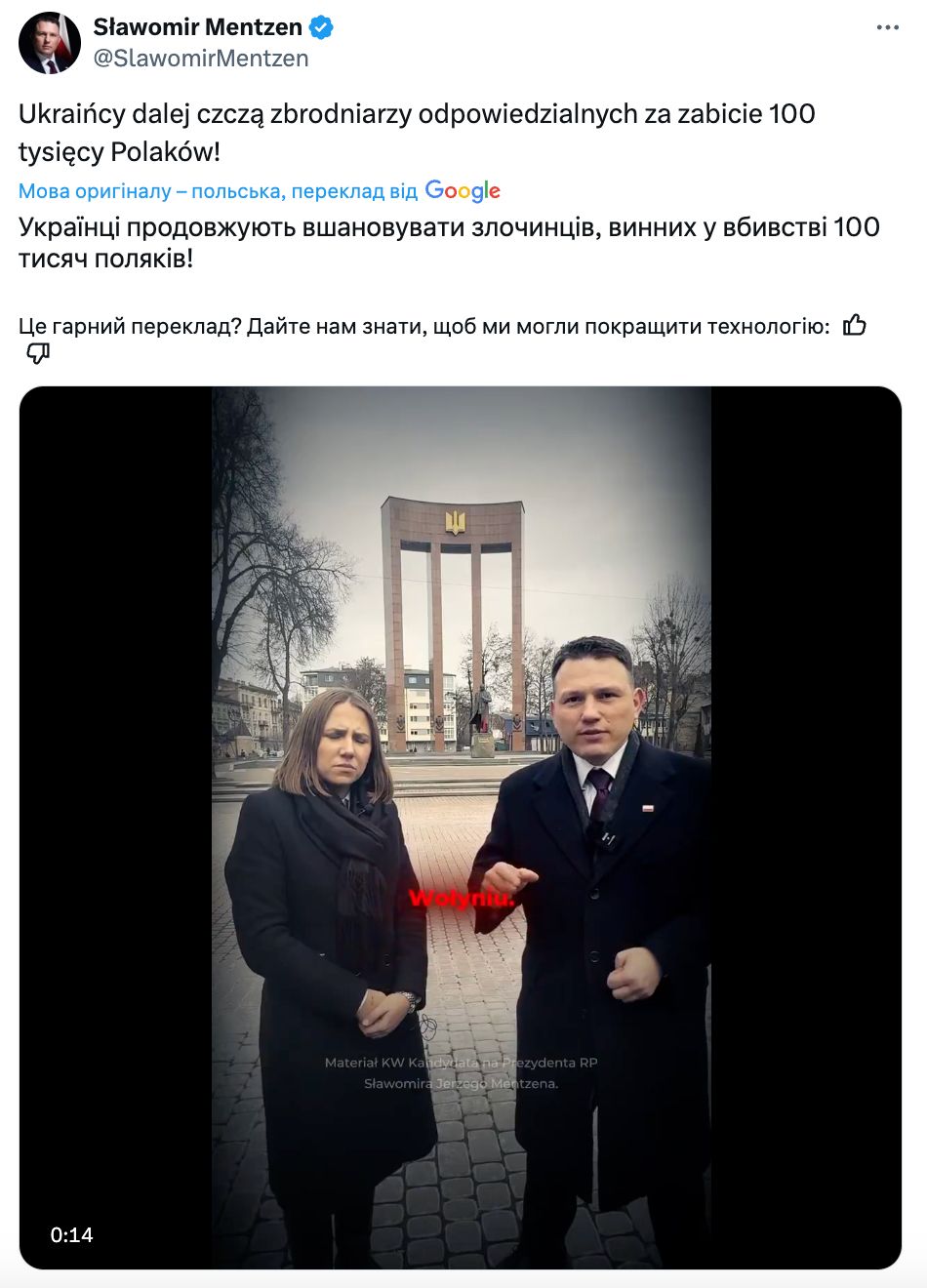Rate the translation with thumbs up
The height and width of the screenshot is (1288, 927).
click(855, 325)
